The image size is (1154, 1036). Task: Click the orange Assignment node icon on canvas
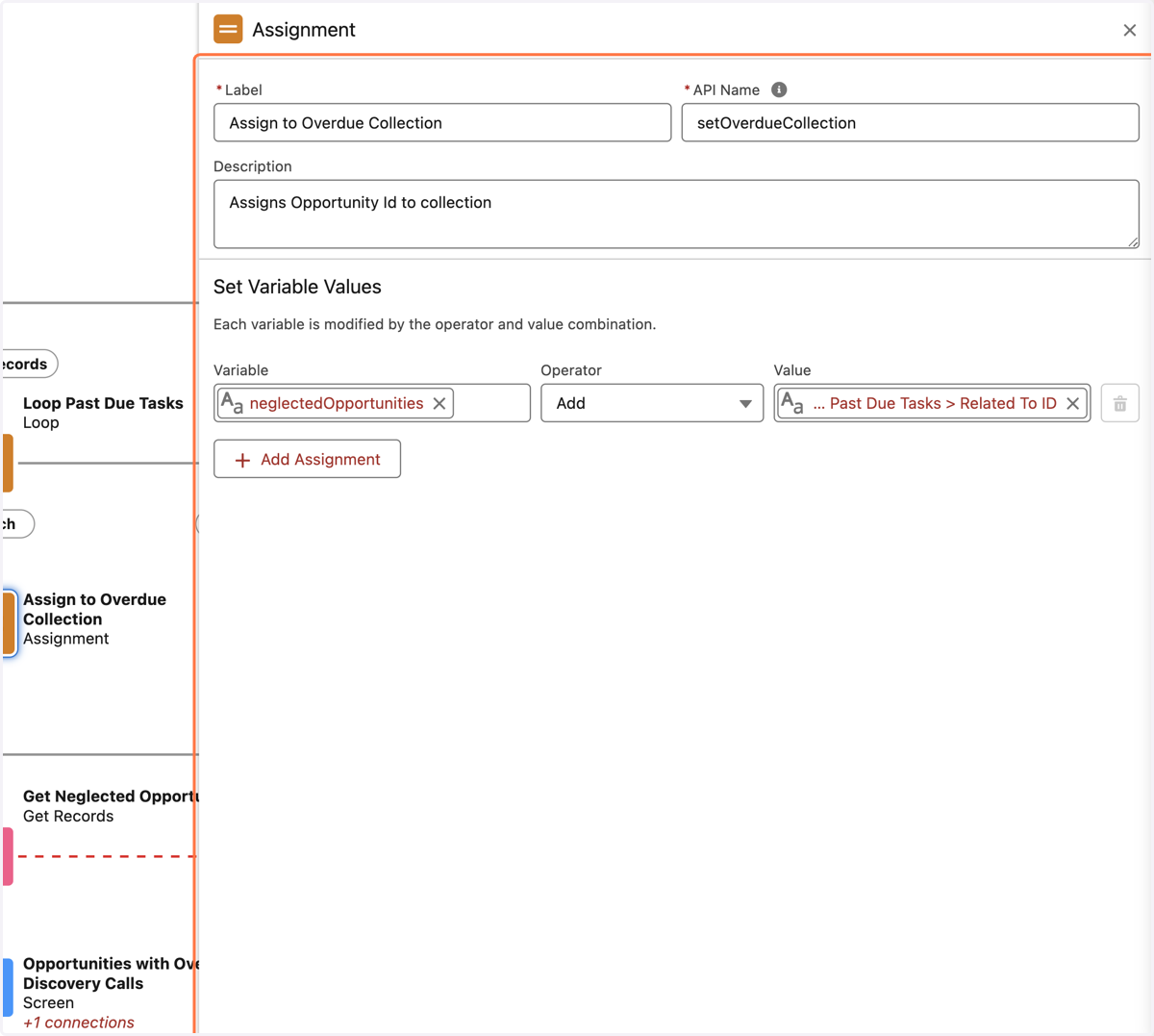pos(9,622)
